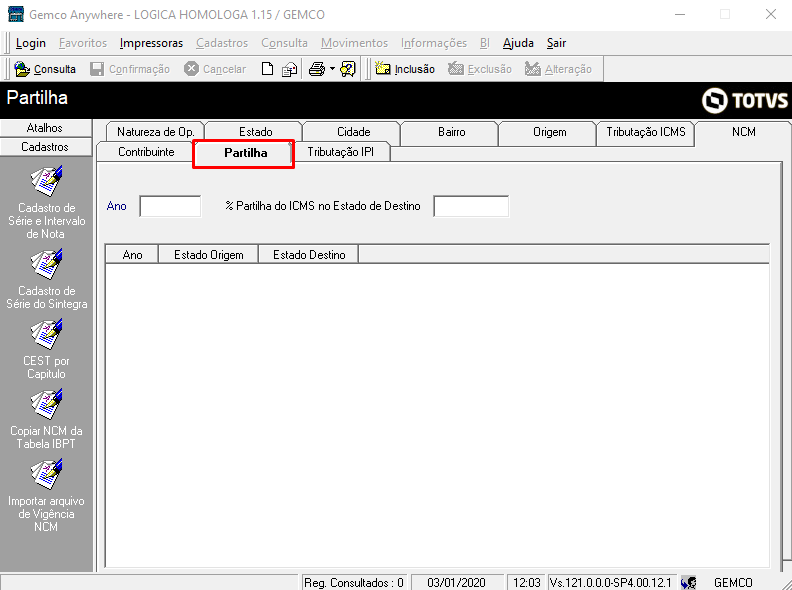Click the printer icon in toolbar
This screenshot has width=792, height=590.
click(x=317, y=69)
